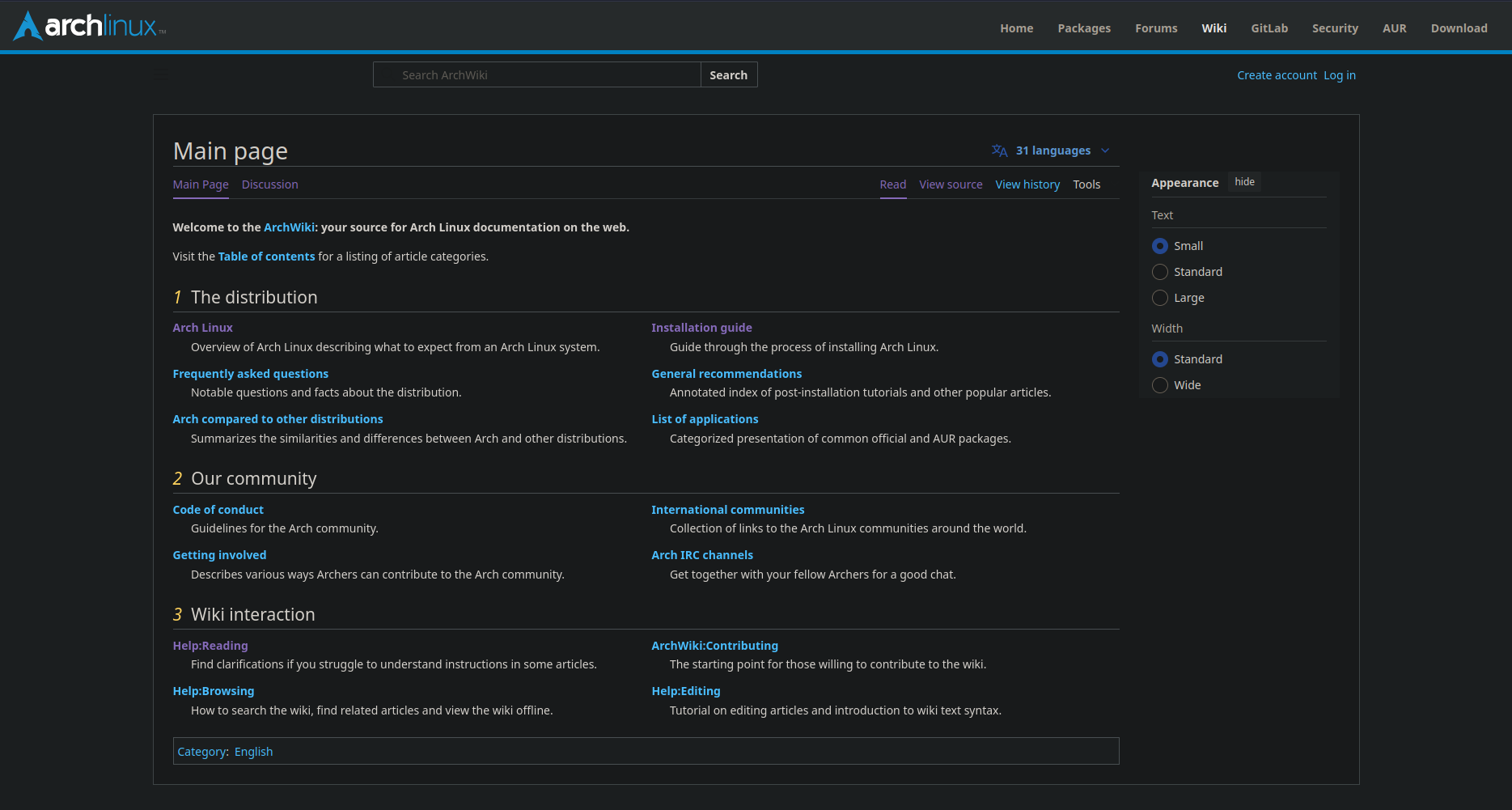Open GitLab in top navigation
Image resolution: width=1512 pixels, height=810 pixels.
point(1269,28)
